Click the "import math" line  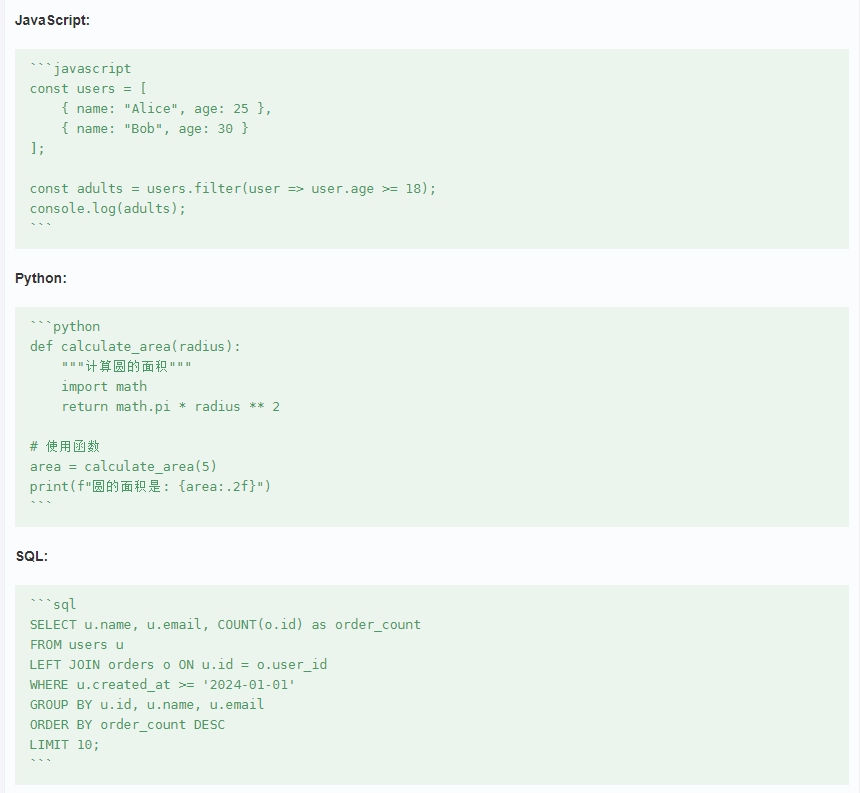tap(104, 386)
